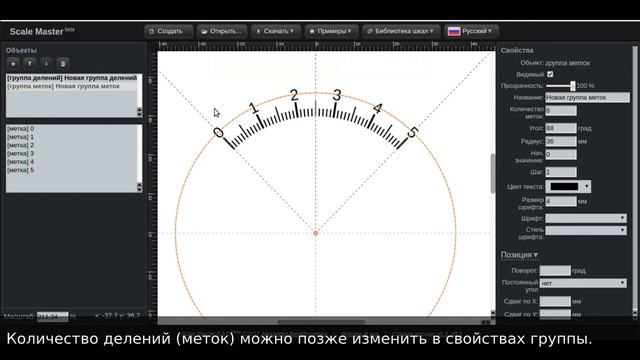Click the Нач. значение input field
The height and width of the screenshot is (360, 640).
tap(561, 154)
